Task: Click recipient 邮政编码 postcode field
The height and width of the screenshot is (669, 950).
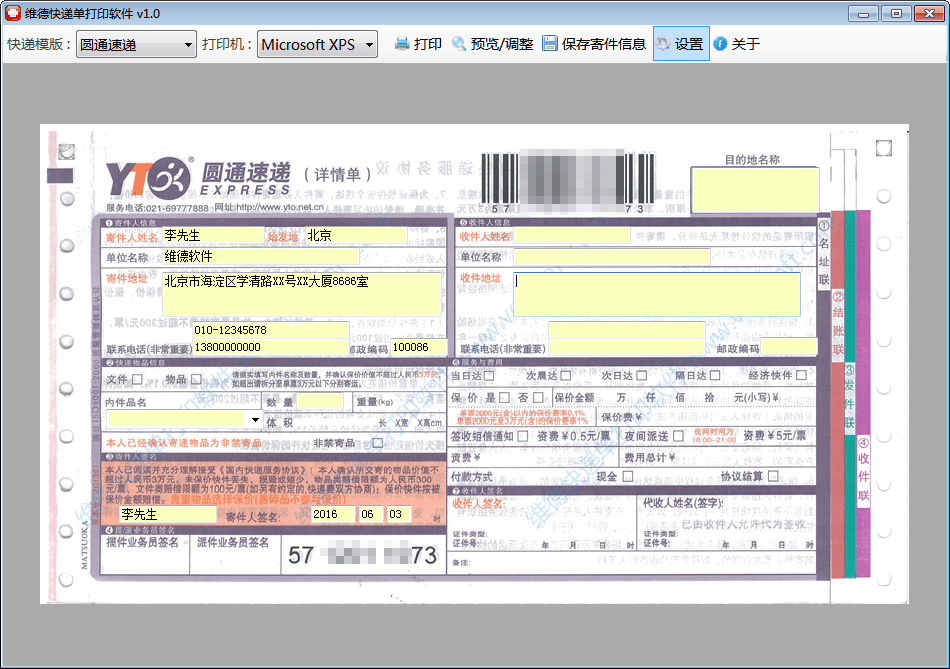Action: coord(789,347)
